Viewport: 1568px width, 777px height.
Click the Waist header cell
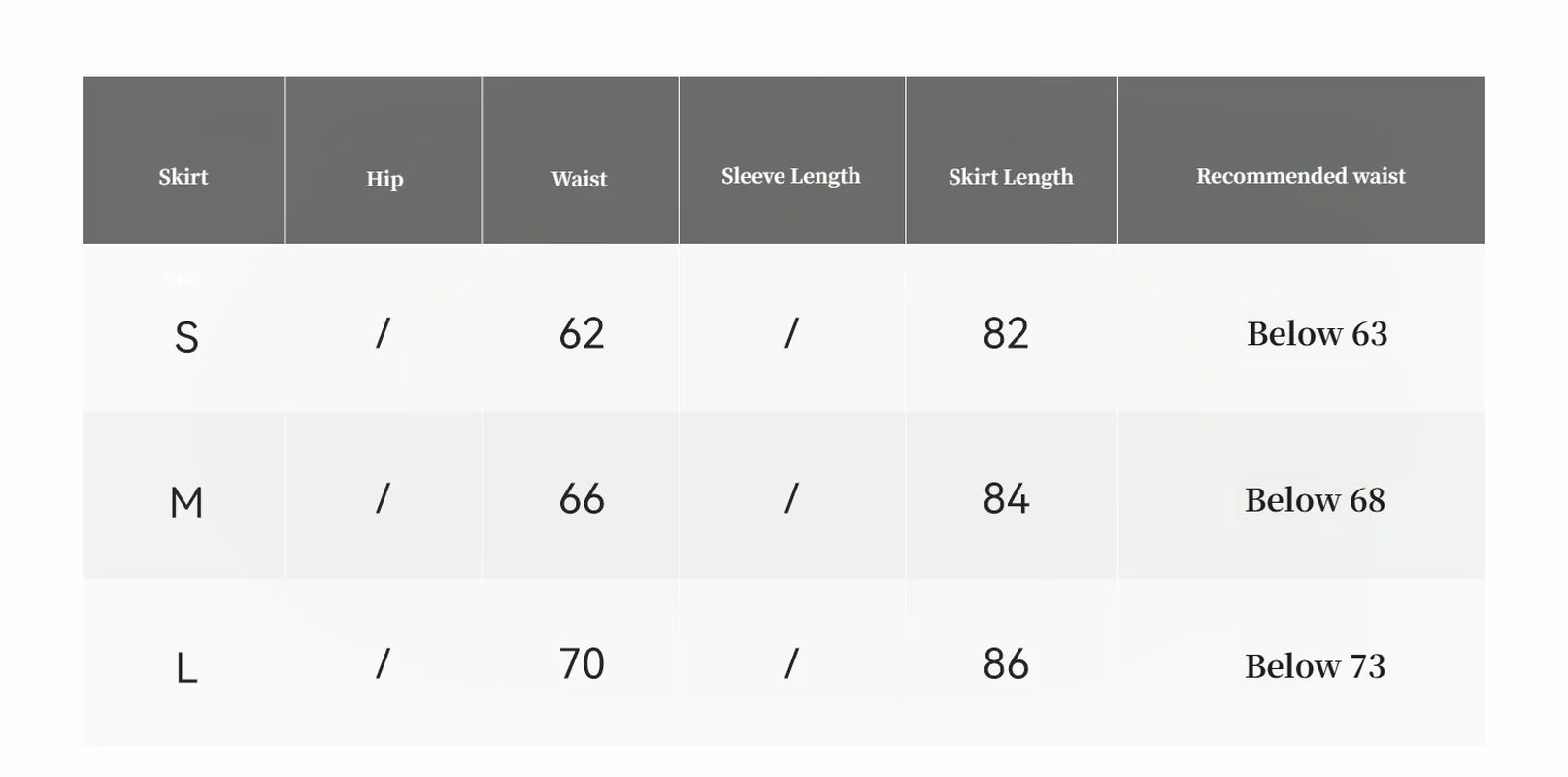pyautogui.click(x=580, y=179)
